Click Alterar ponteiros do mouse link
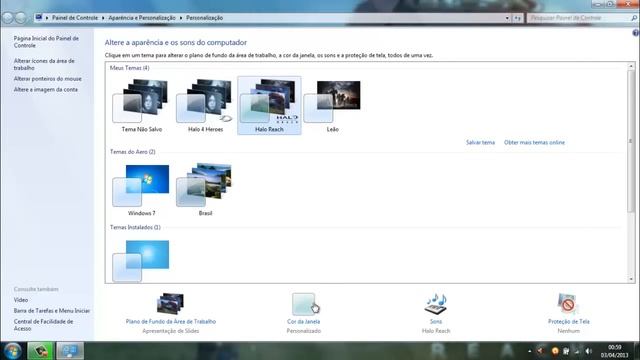The height and width of the screenshot is (360, 640). (x=47, y=79)
